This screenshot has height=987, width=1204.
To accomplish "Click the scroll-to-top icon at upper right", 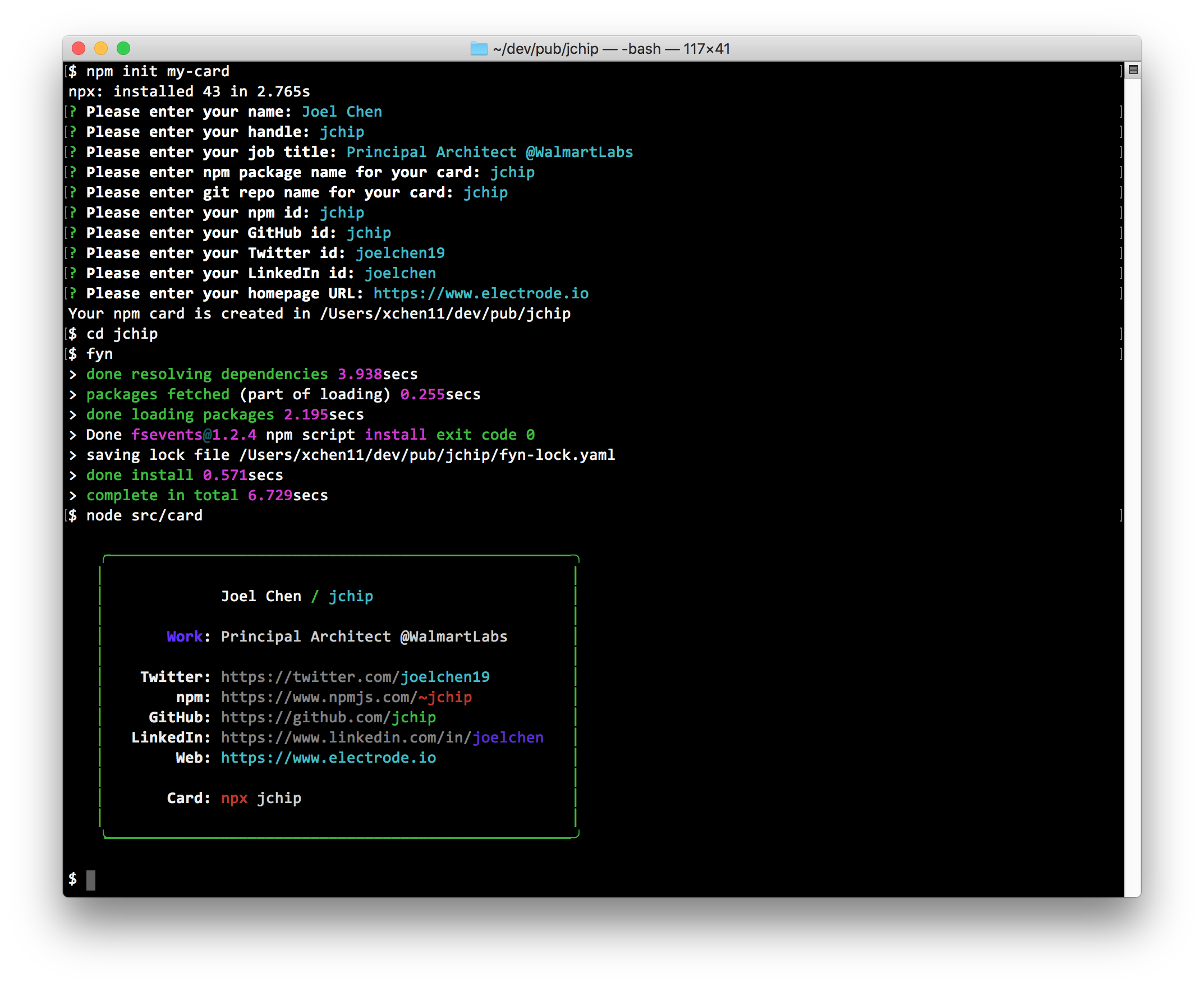I will pos(1133,70).
